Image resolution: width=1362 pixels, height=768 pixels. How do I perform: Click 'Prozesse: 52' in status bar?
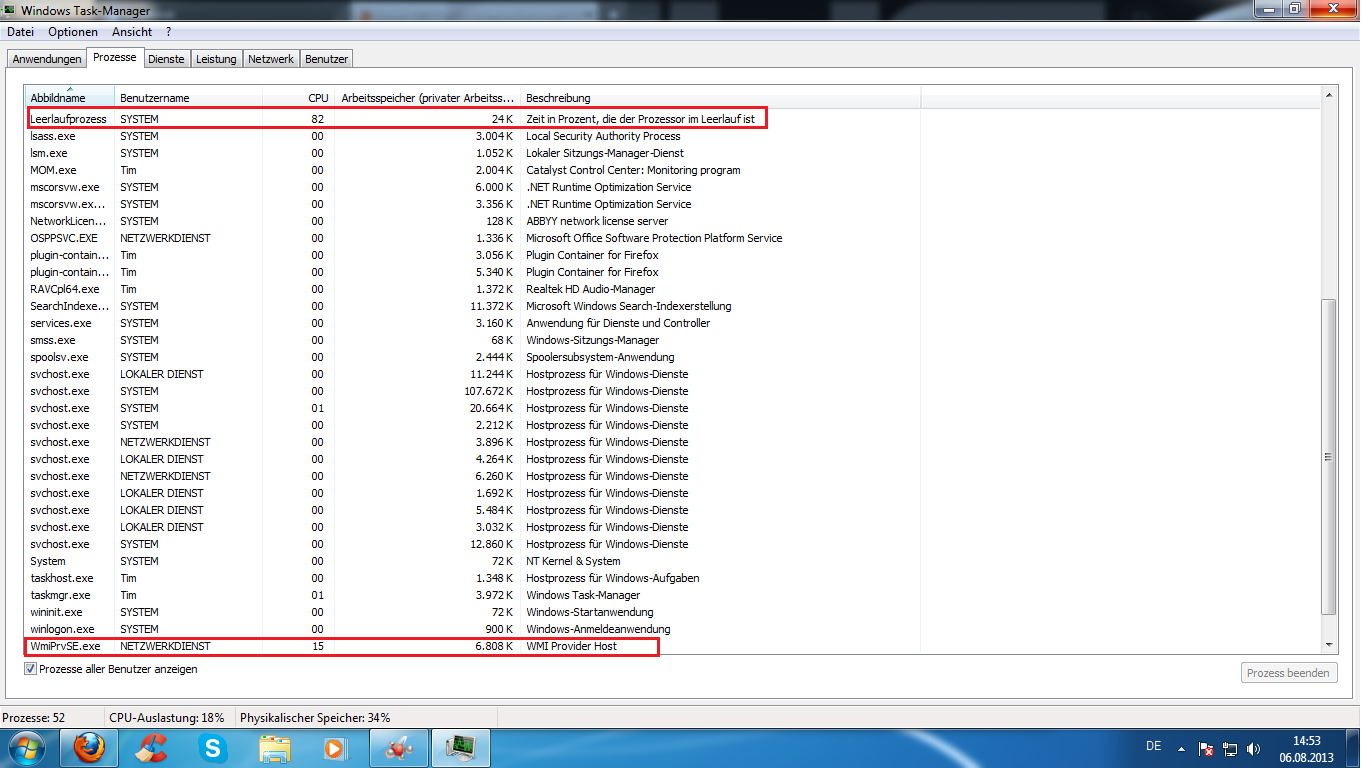pos(34,718)
